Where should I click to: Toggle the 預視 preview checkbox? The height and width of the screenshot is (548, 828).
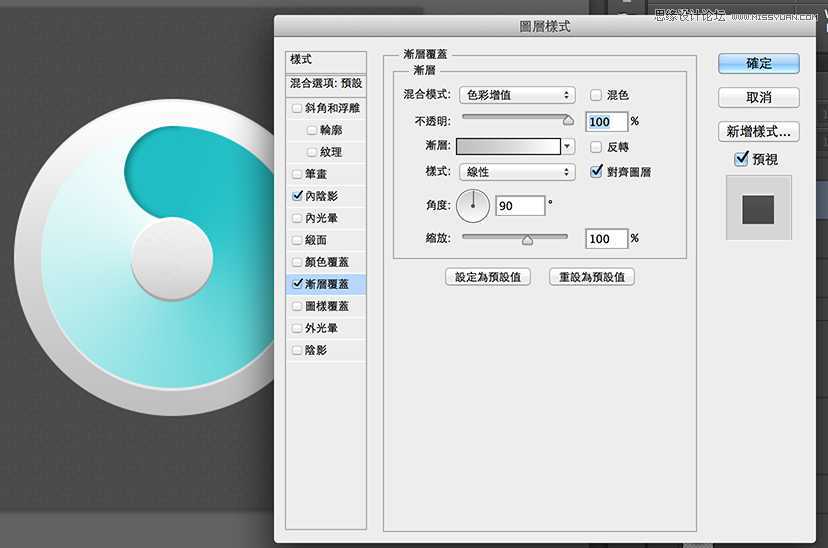[741, 159]
